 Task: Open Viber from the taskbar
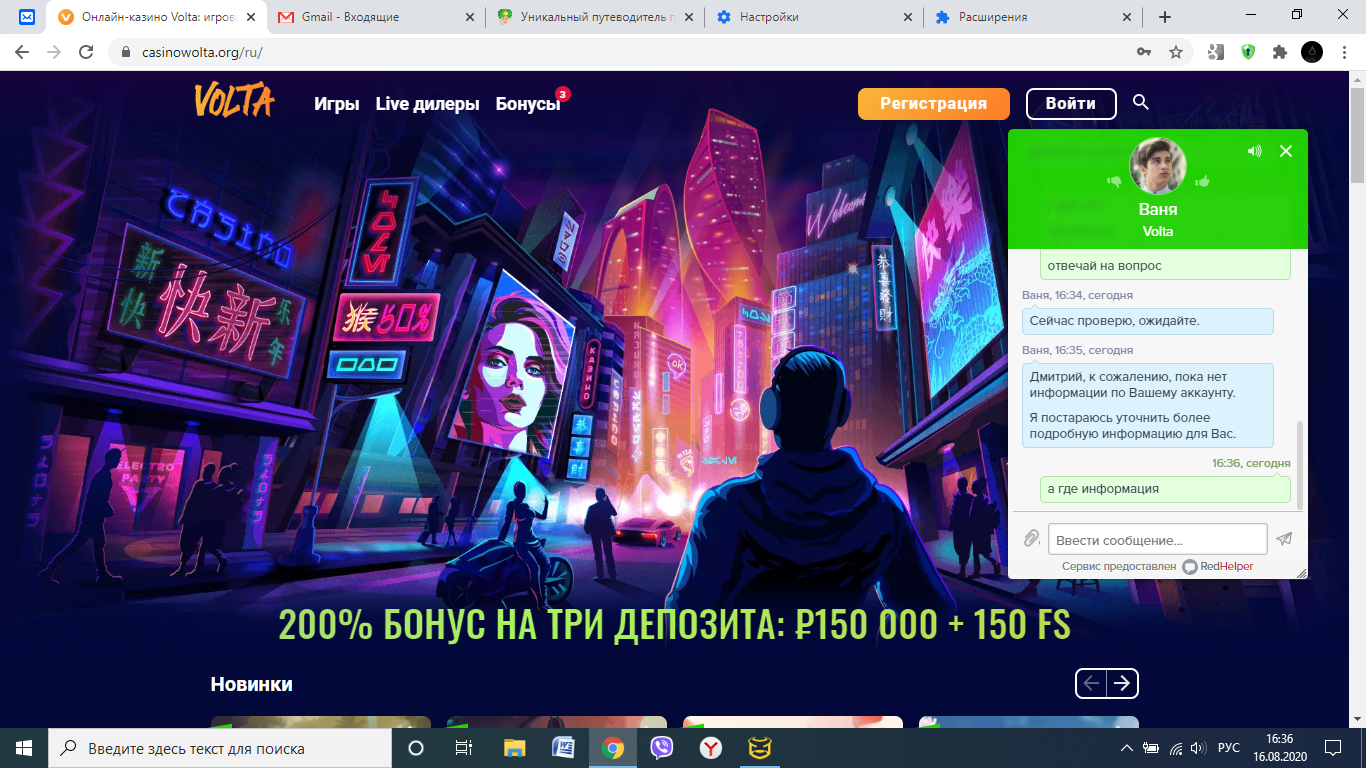point(661,748)
